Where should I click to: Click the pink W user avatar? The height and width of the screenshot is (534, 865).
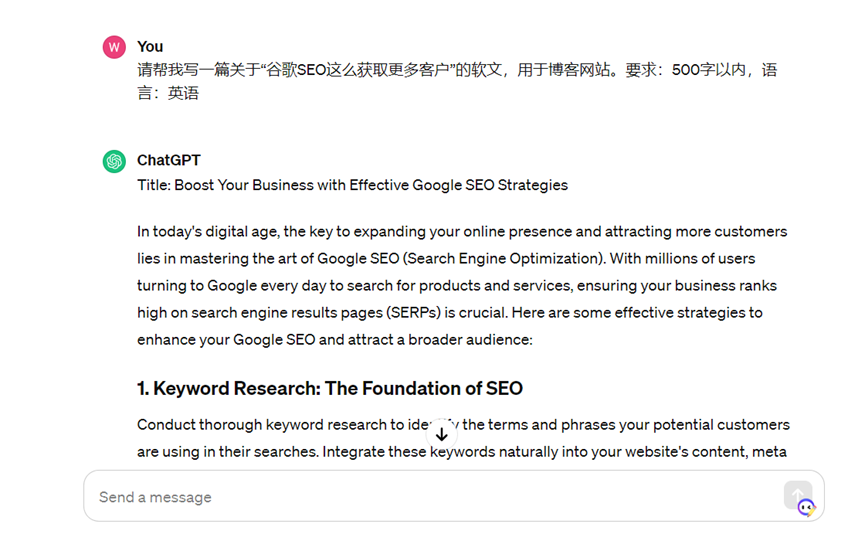[114, 47]
